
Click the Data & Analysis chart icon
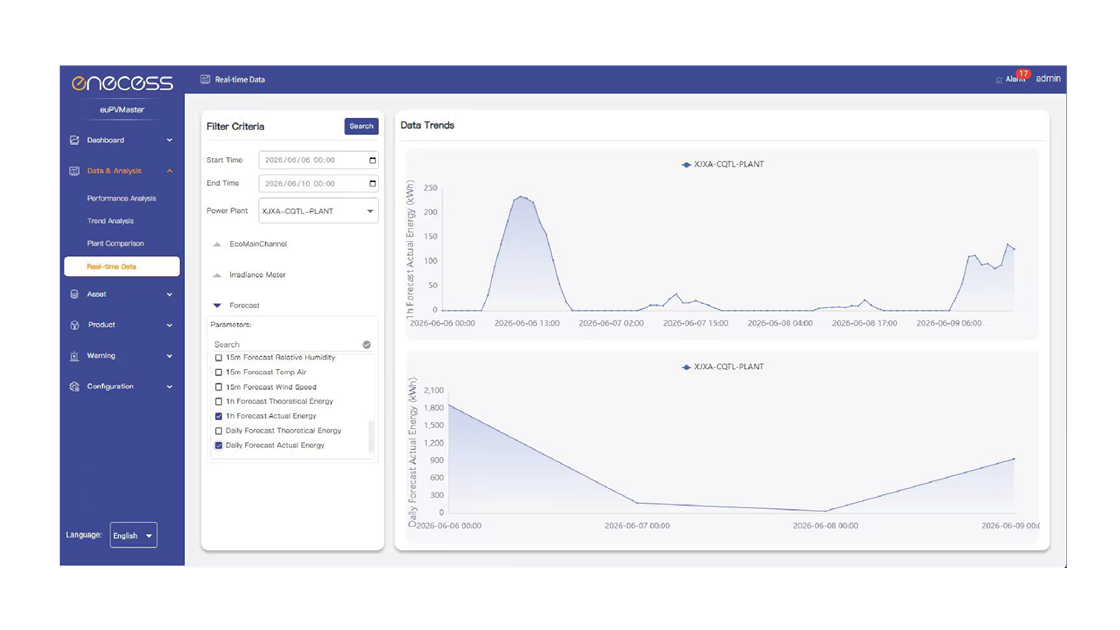pyautogui.click(x=74, y=171)
